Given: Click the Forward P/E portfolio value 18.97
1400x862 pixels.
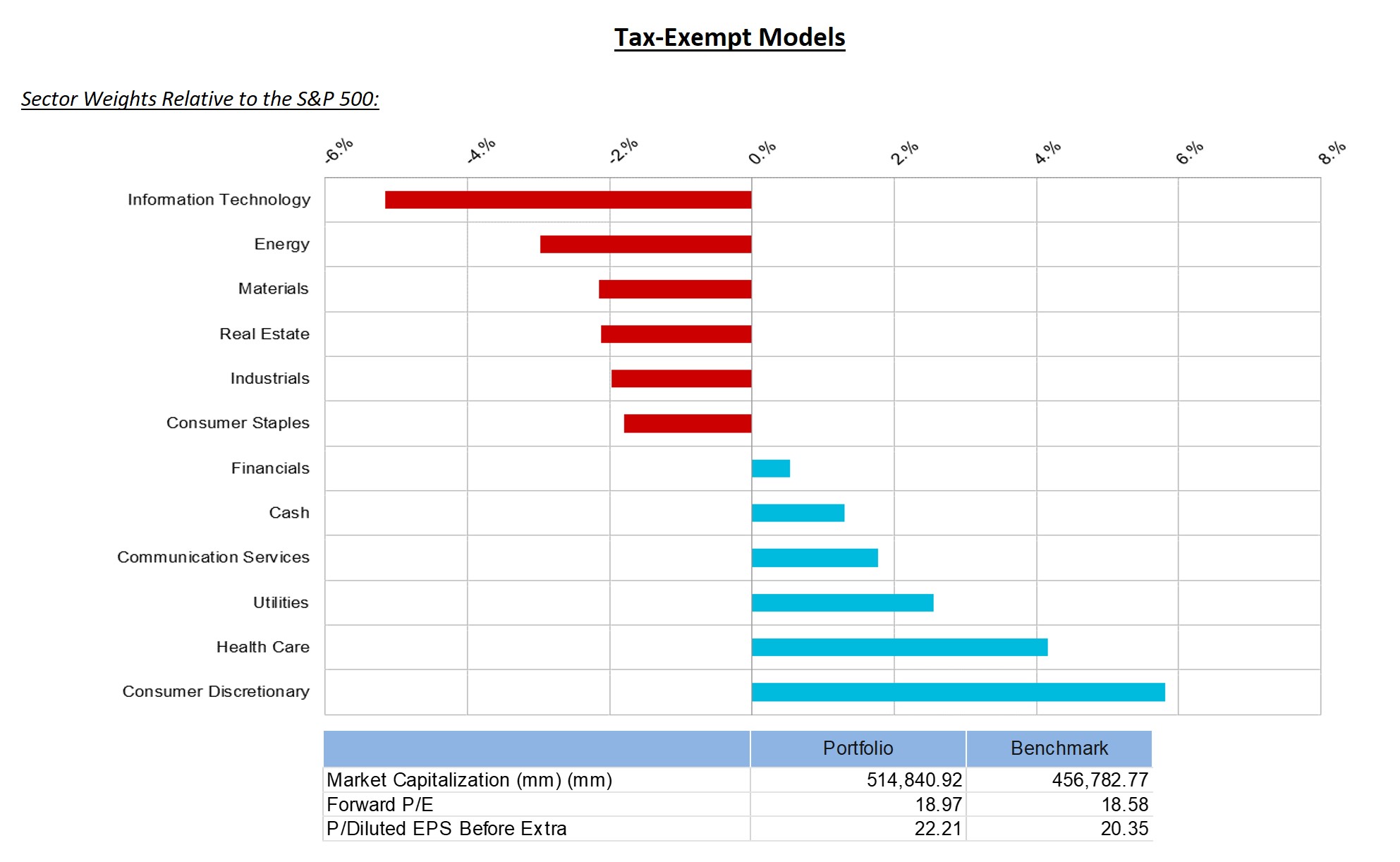Looking at the screenshot, I should (938, 804).
